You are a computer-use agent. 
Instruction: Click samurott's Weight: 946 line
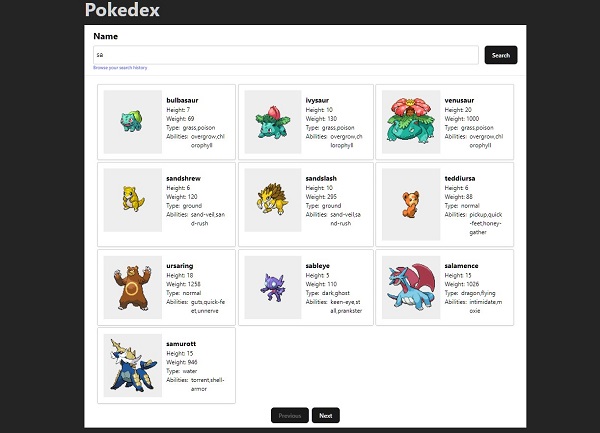(182, 362)
